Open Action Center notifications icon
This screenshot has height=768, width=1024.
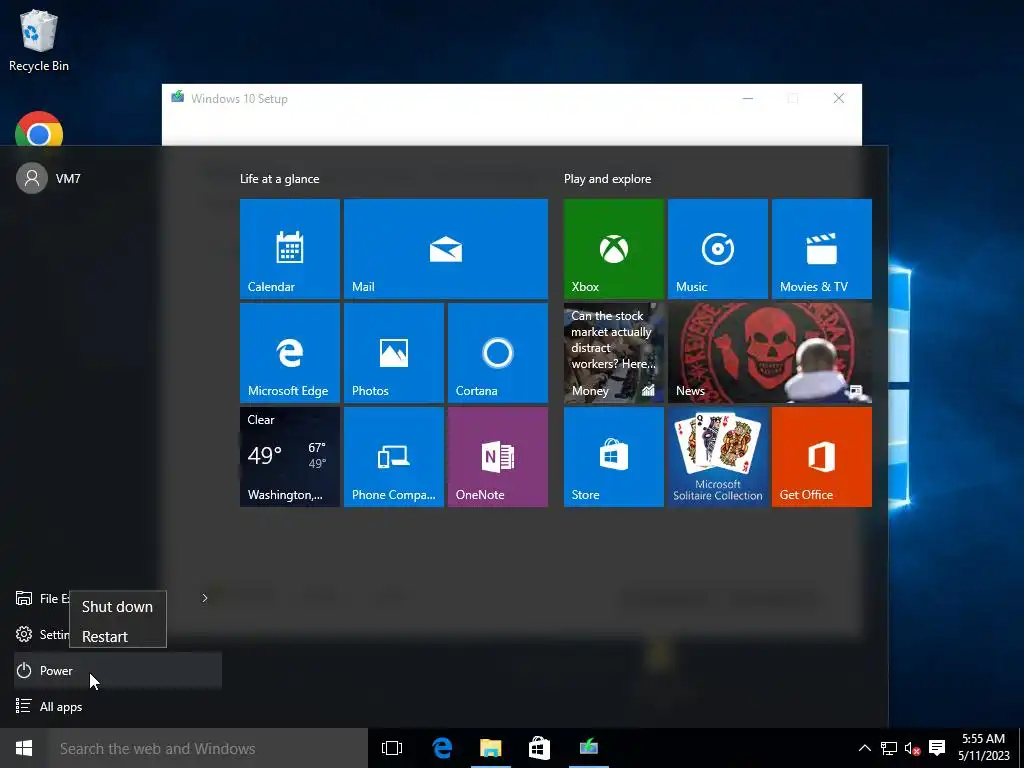[x=937, y=748]
